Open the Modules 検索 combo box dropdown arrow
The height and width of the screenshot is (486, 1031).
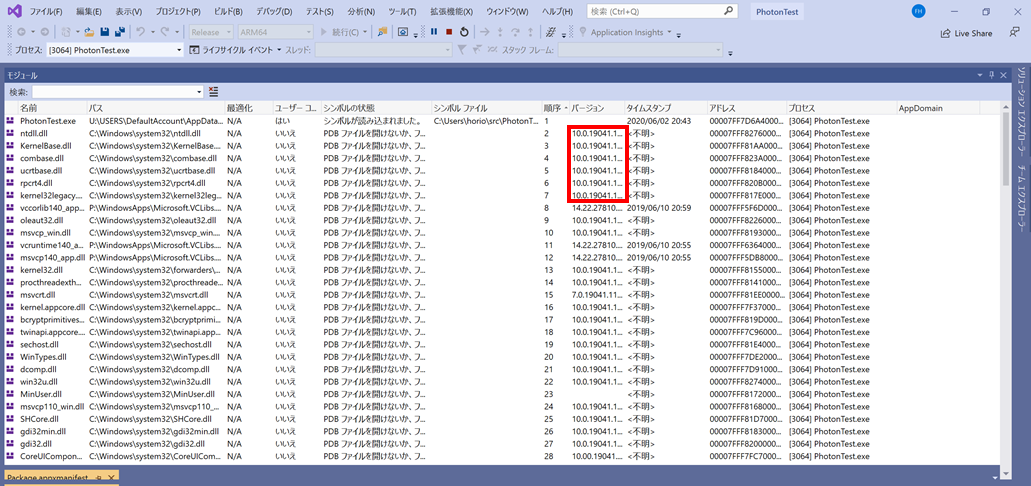[199, 91]
